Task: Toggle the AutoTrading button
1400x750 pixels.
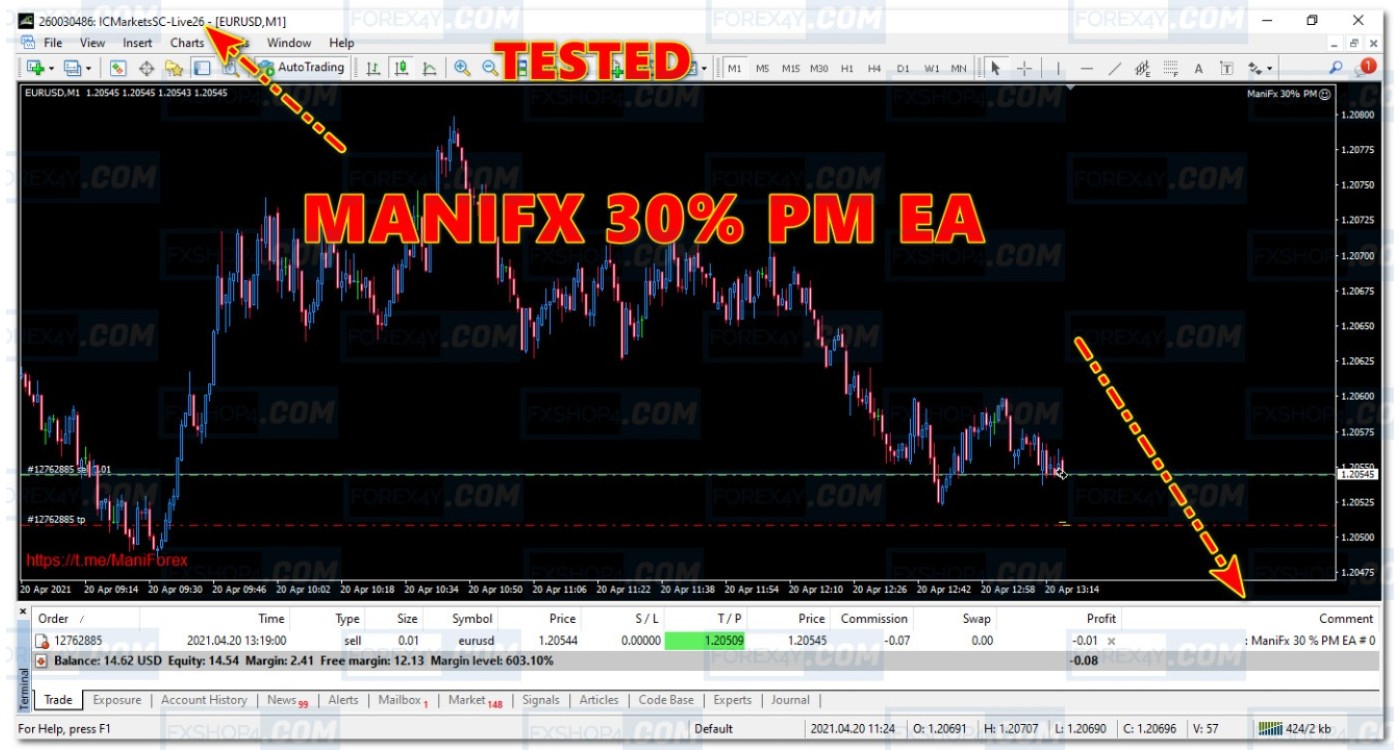Action: (x=300, y=68)
